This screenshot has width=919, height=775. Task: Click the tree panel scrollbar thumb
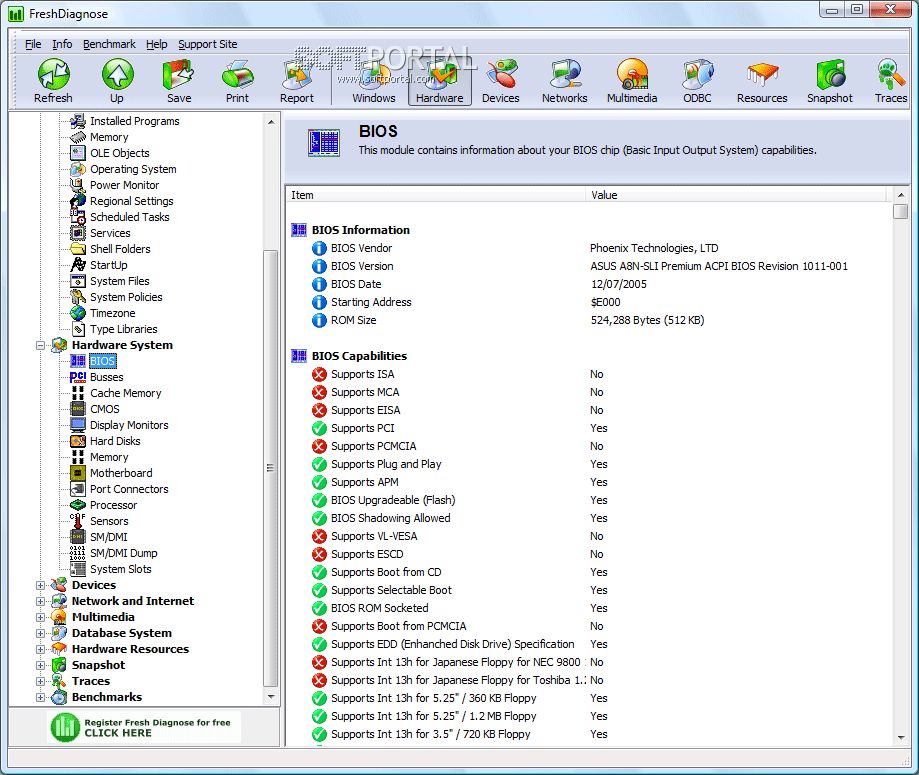[270, 468]
